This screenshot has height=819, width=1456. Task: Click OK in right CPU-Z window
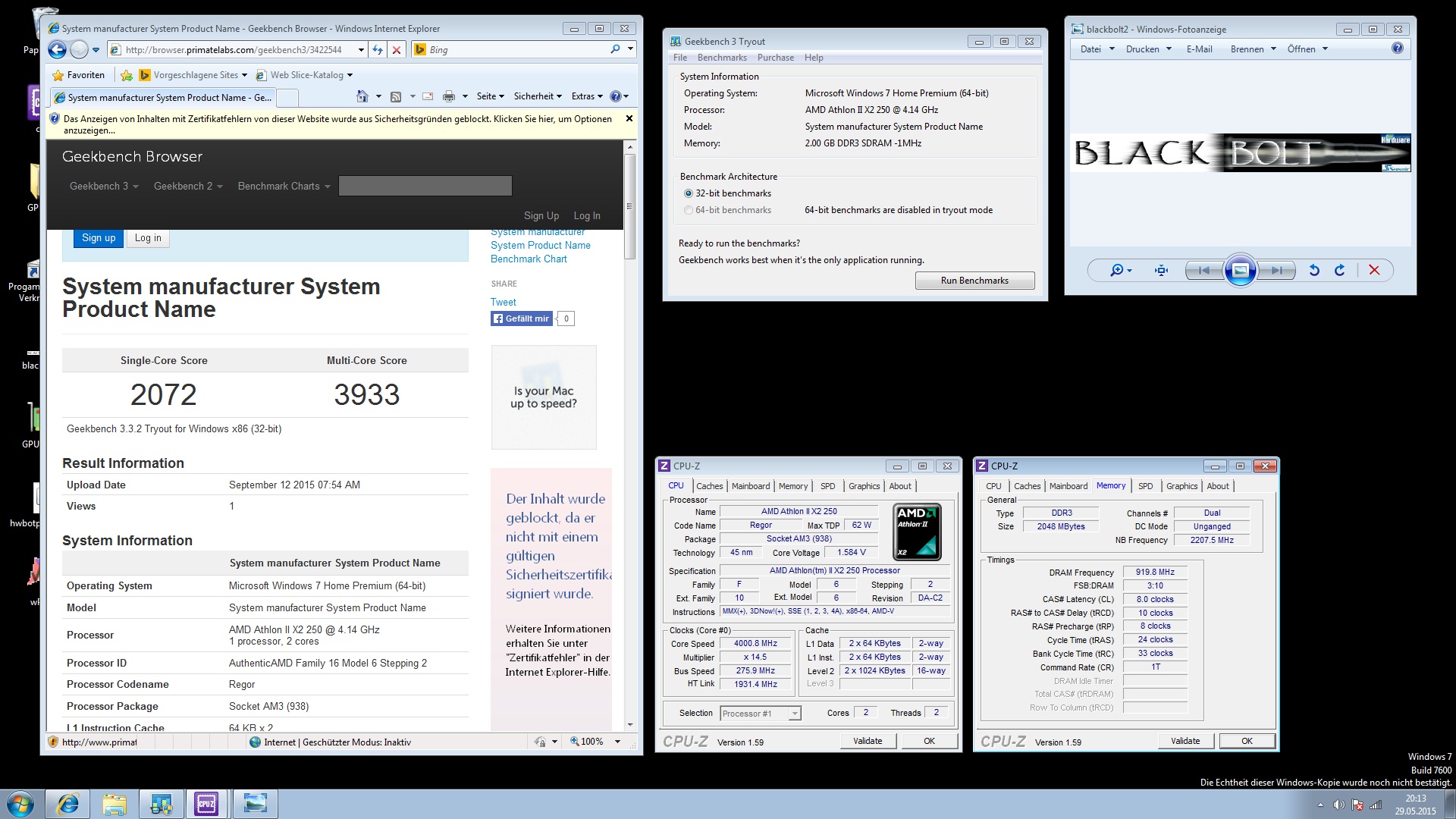tap(1247, 741)
